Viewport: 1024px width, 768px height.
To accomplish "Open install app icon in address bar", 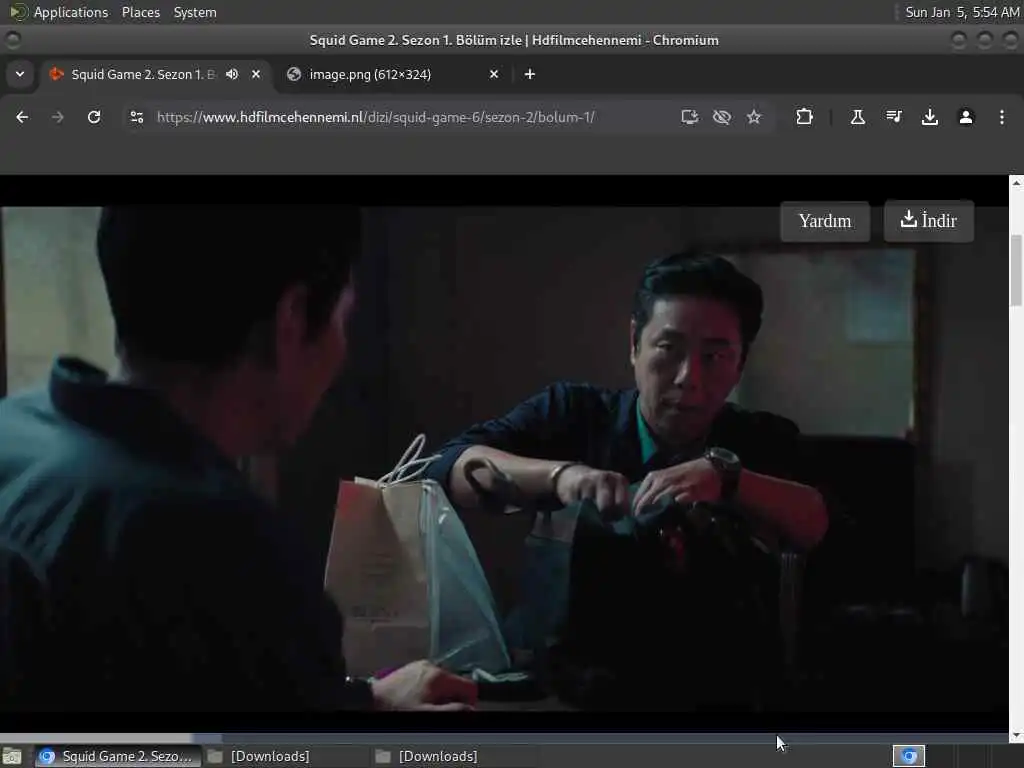I will pos(690,117).
